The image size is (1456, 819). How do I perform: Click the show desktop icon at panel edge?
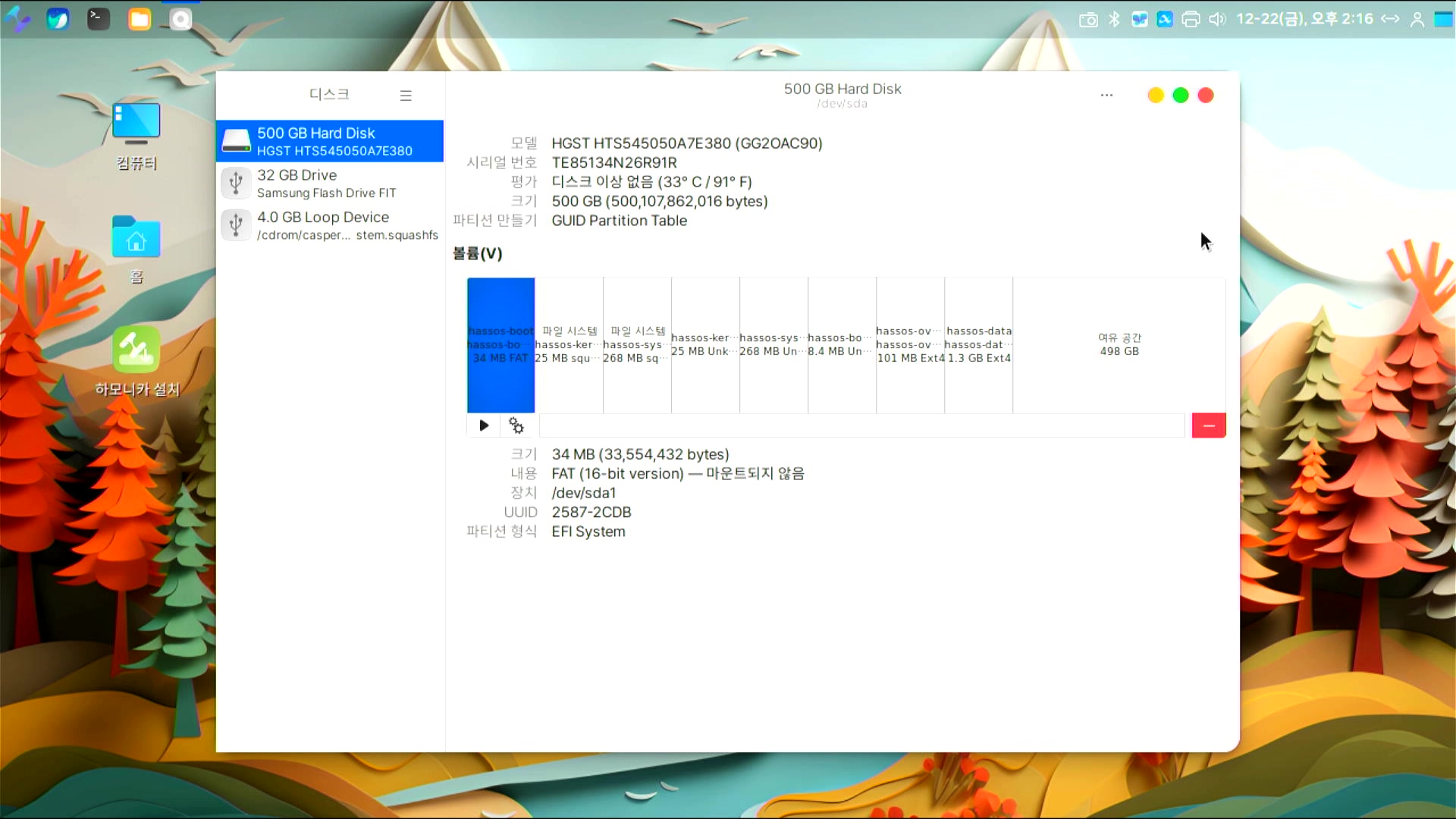(1443, 19)
